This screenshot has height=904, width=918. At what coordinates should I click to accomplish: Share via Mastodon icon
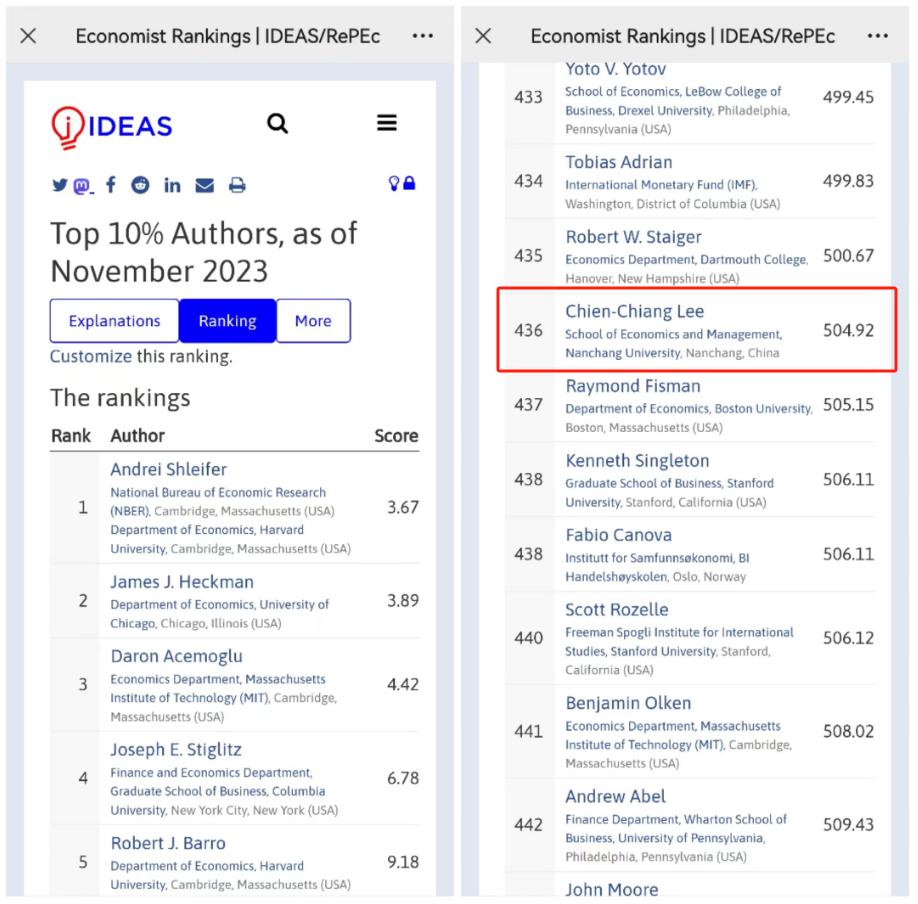point(83,186)
